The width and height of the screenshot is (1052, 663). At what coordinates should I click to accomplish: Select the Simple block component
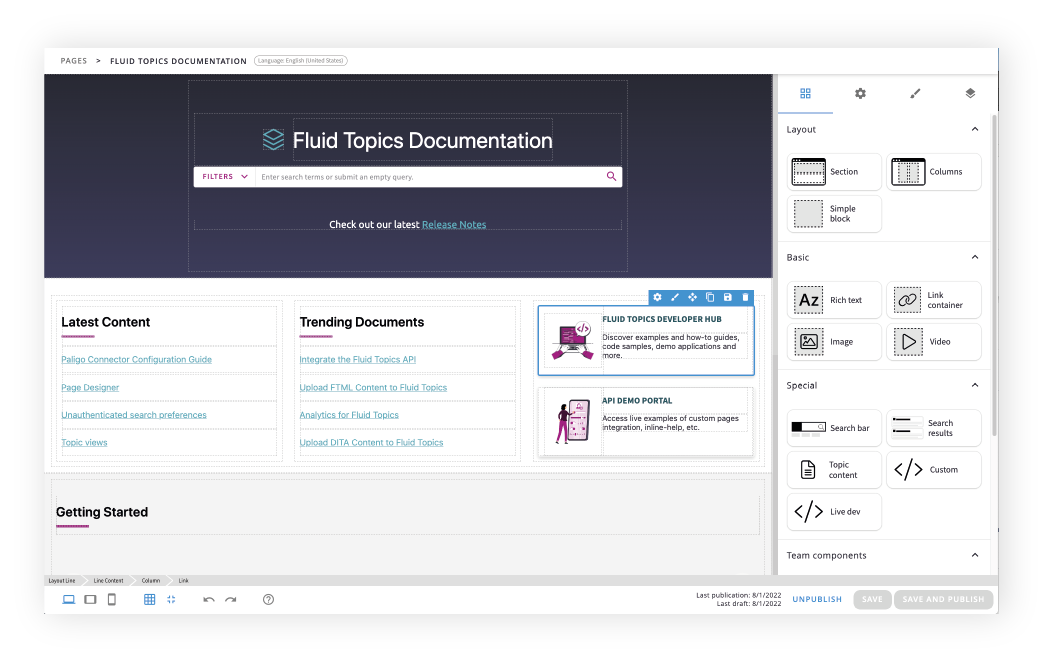[834, 213]
